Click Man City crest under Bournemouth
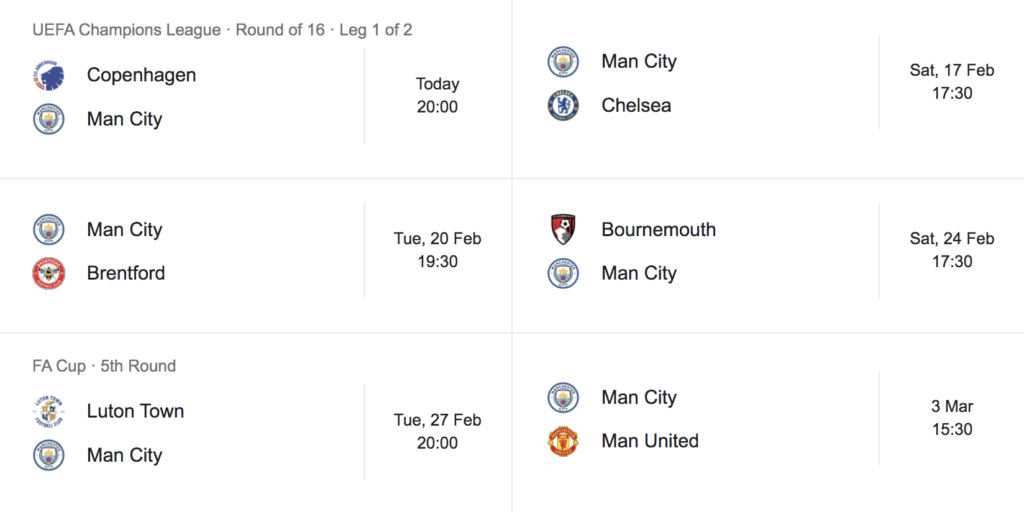 563,273
